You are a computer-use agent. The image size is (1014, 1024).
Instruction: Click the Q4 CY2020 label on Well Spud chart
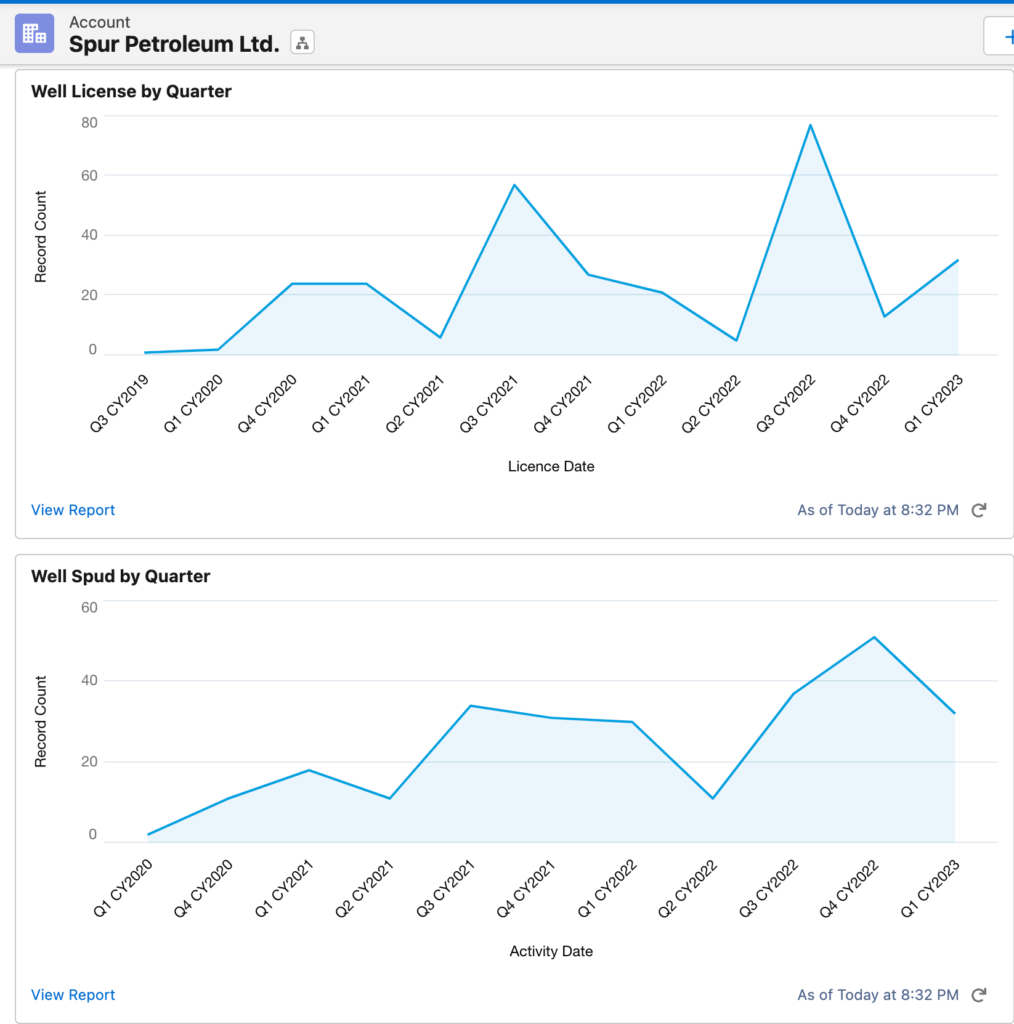203,888
